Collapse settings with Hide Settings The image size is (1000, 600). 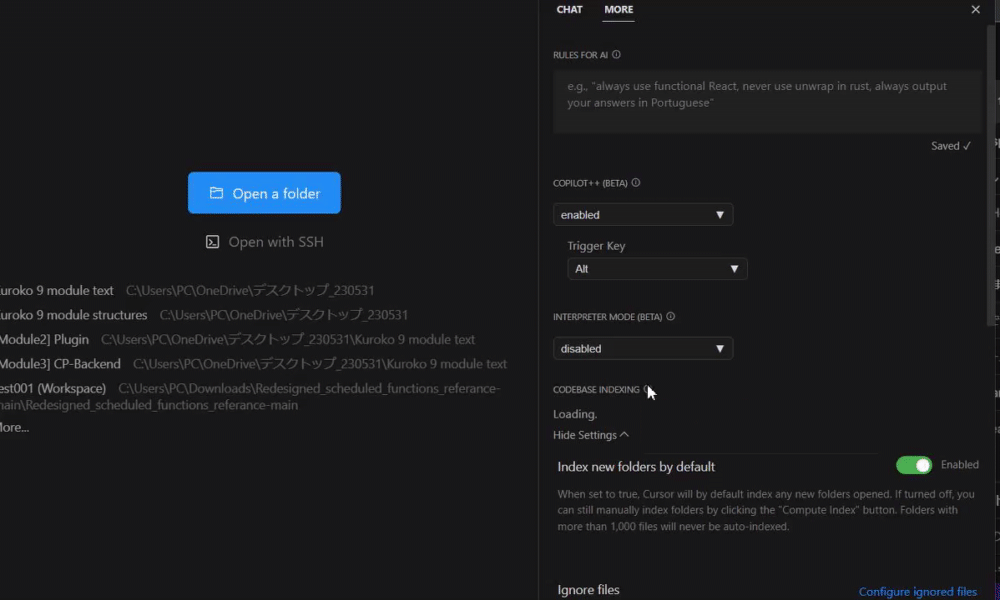(591, 435)
